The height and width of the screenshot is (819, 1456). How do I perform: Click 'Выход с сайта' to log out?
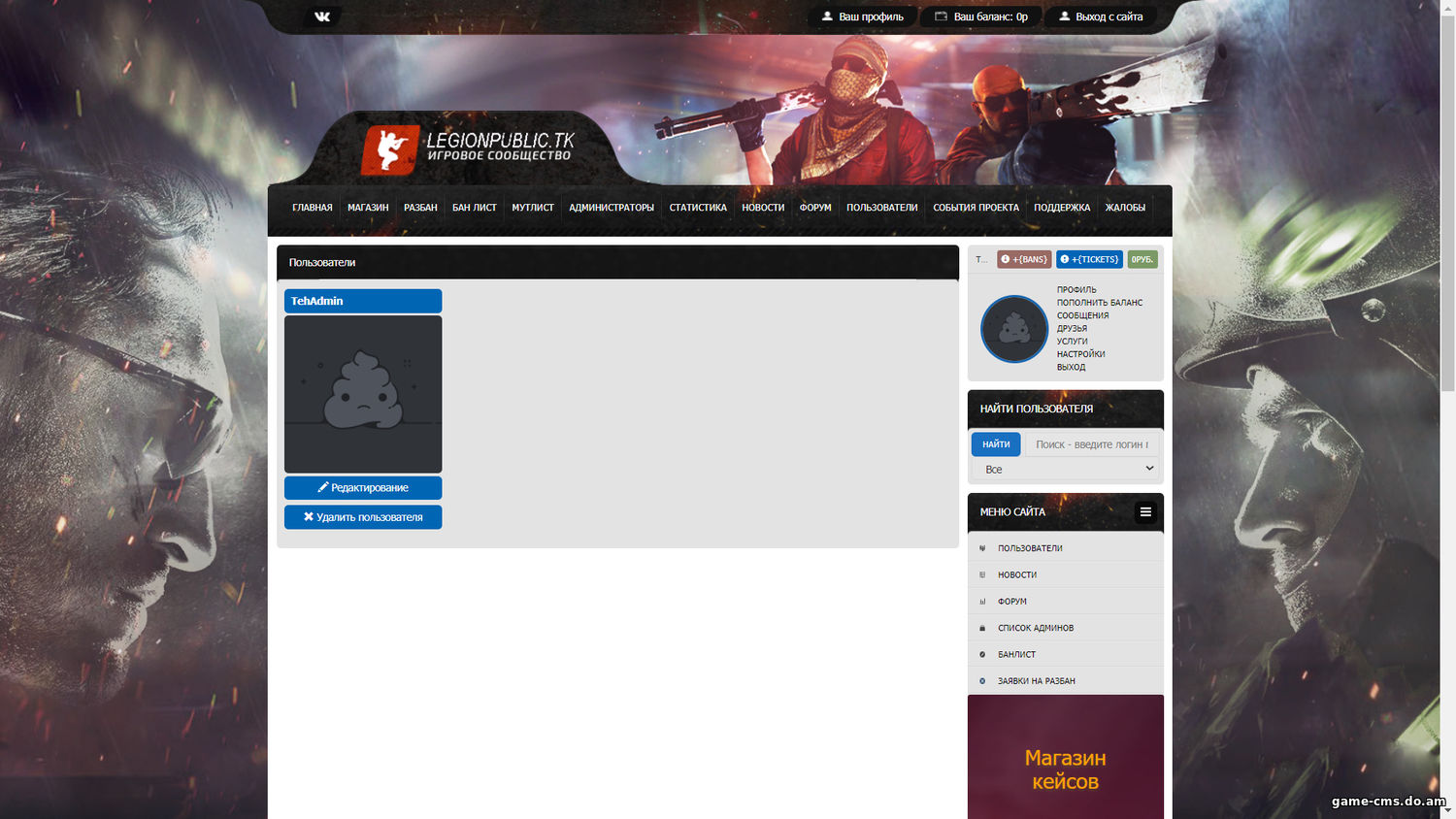[x=1101, y=16]
